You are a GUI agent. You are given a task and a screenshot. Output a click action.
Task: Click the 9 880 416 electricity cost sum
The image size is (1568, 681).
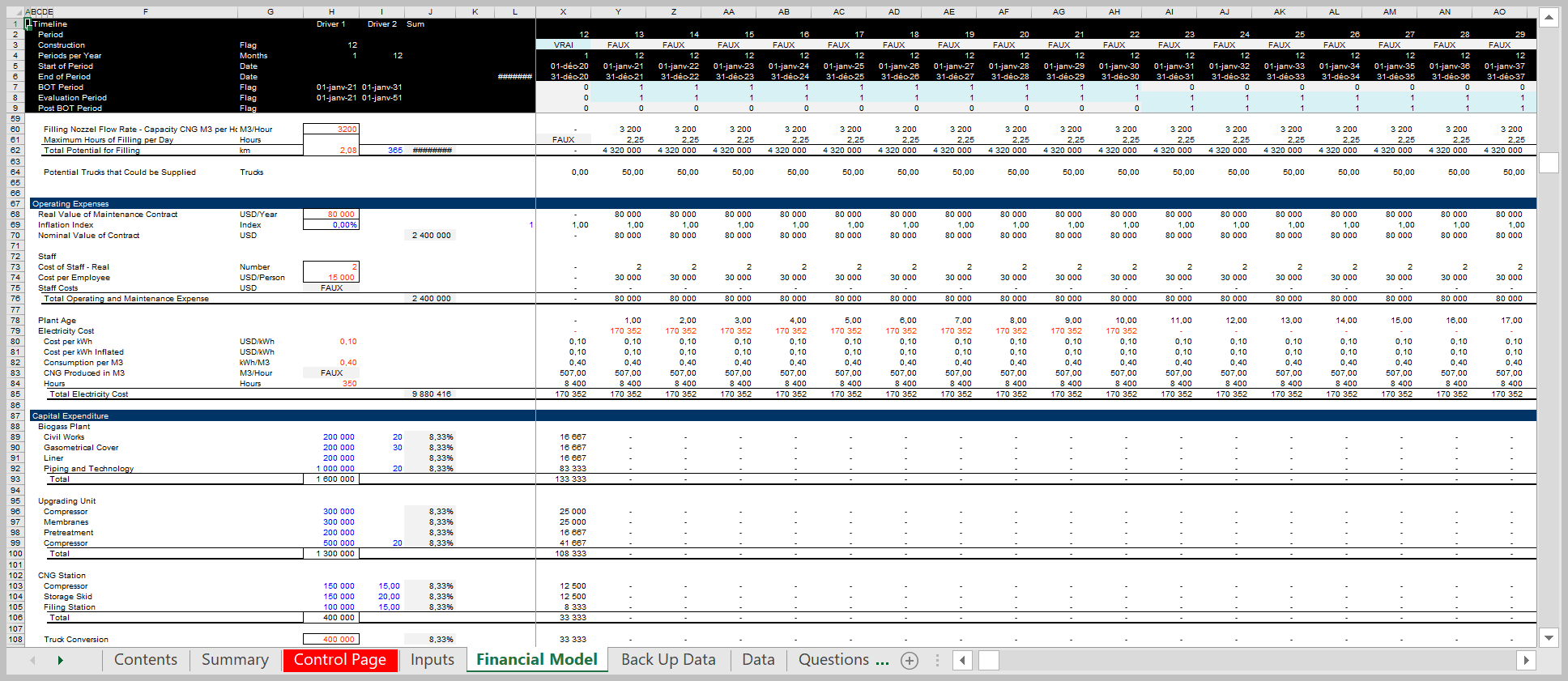pos(432,394)
